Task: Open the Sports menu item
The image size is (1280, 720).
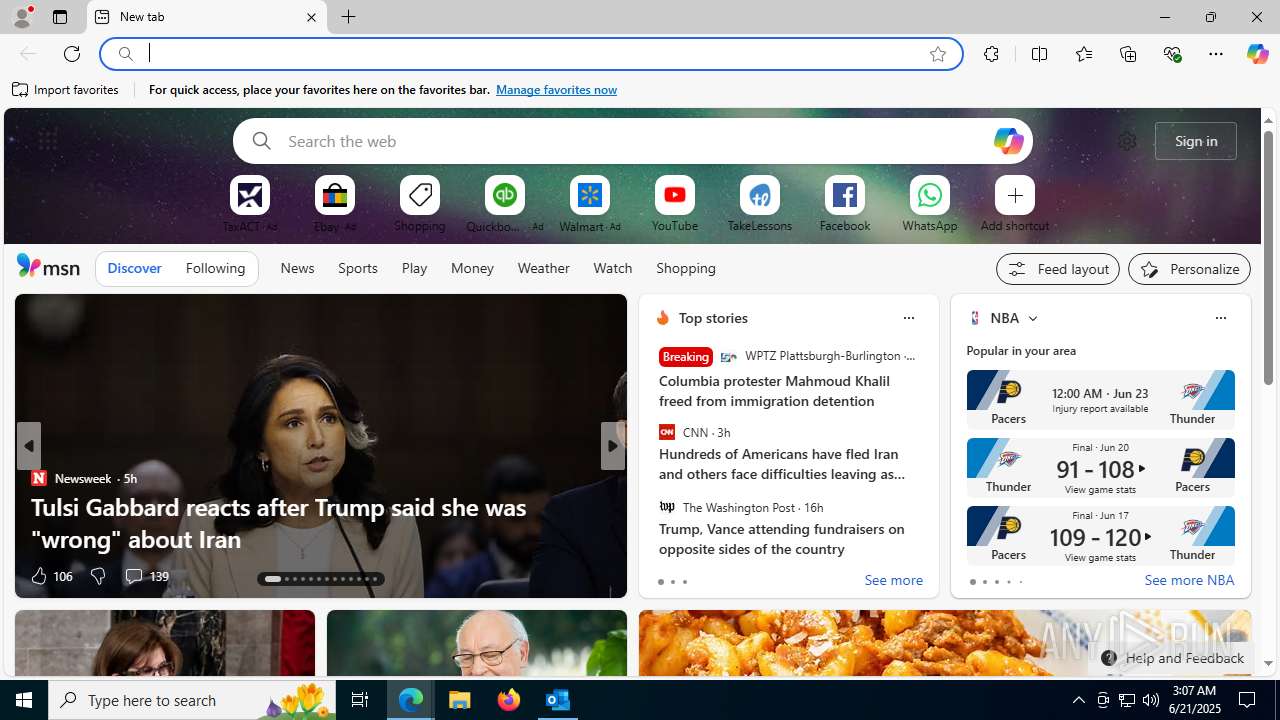Action: coord(357,269)
